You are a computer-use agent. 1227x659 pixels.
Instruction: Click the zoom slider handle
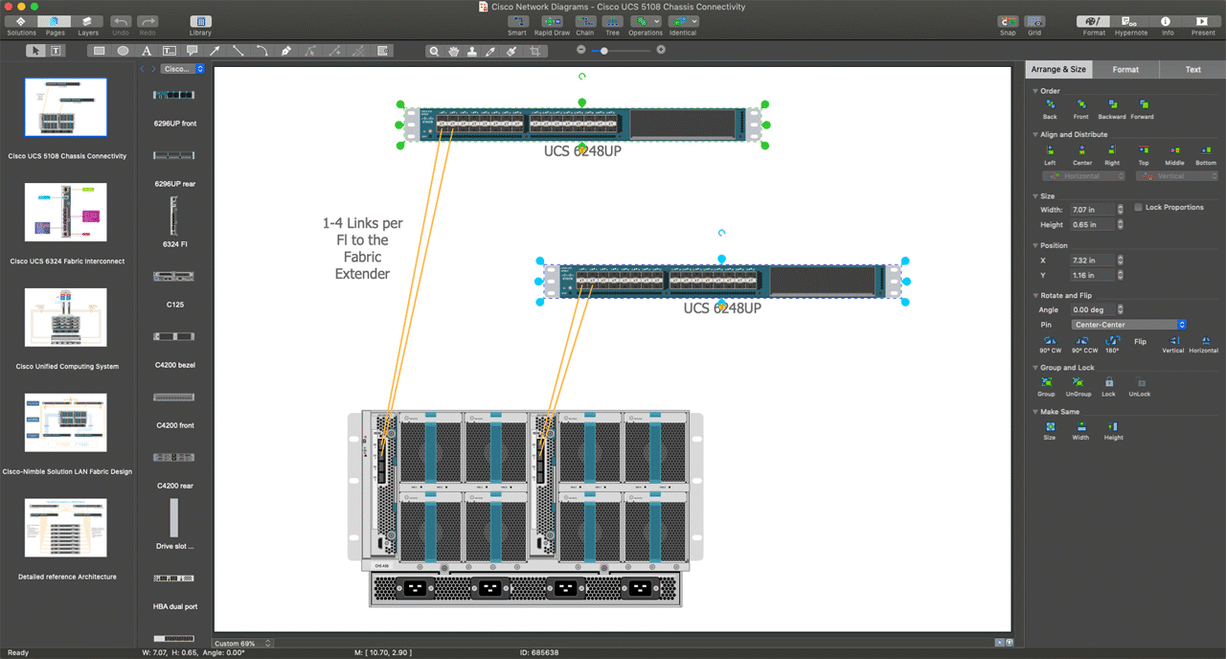point(604,50)
